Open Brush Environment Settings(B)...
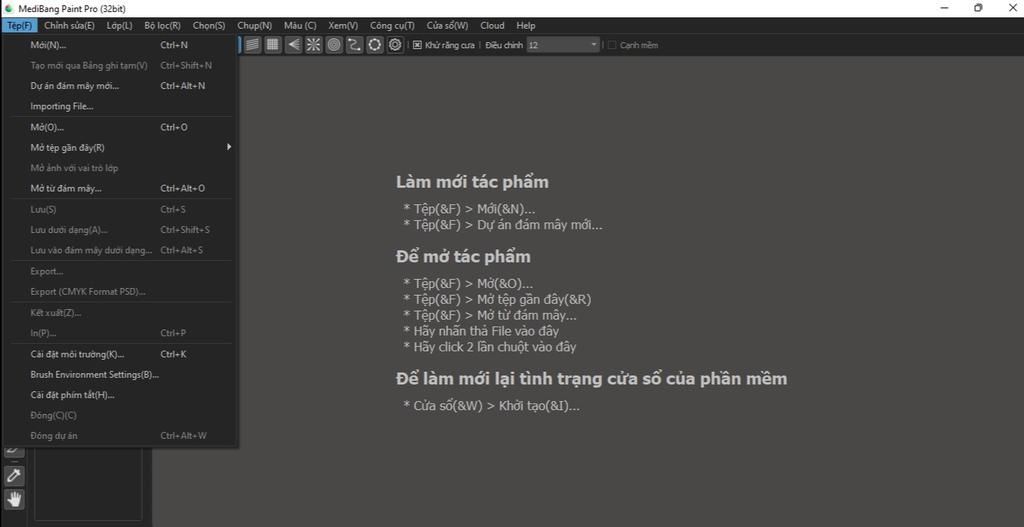1024x527 pixels. [x=121, y=375]
